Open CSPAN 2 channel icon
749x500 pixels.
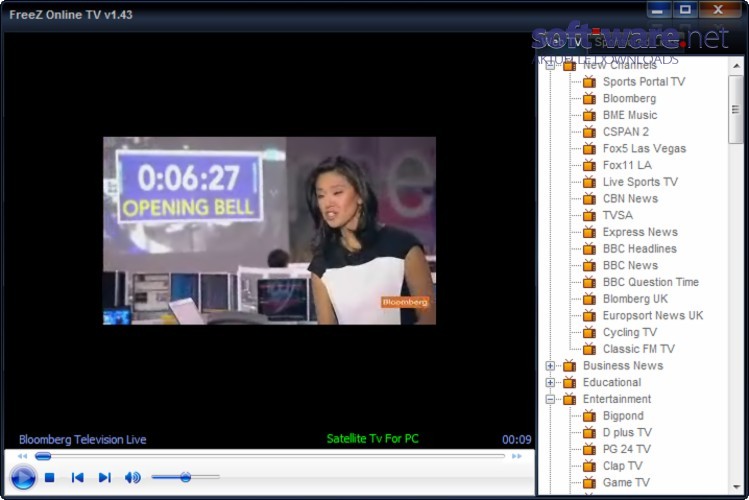[x=589, y=132]
